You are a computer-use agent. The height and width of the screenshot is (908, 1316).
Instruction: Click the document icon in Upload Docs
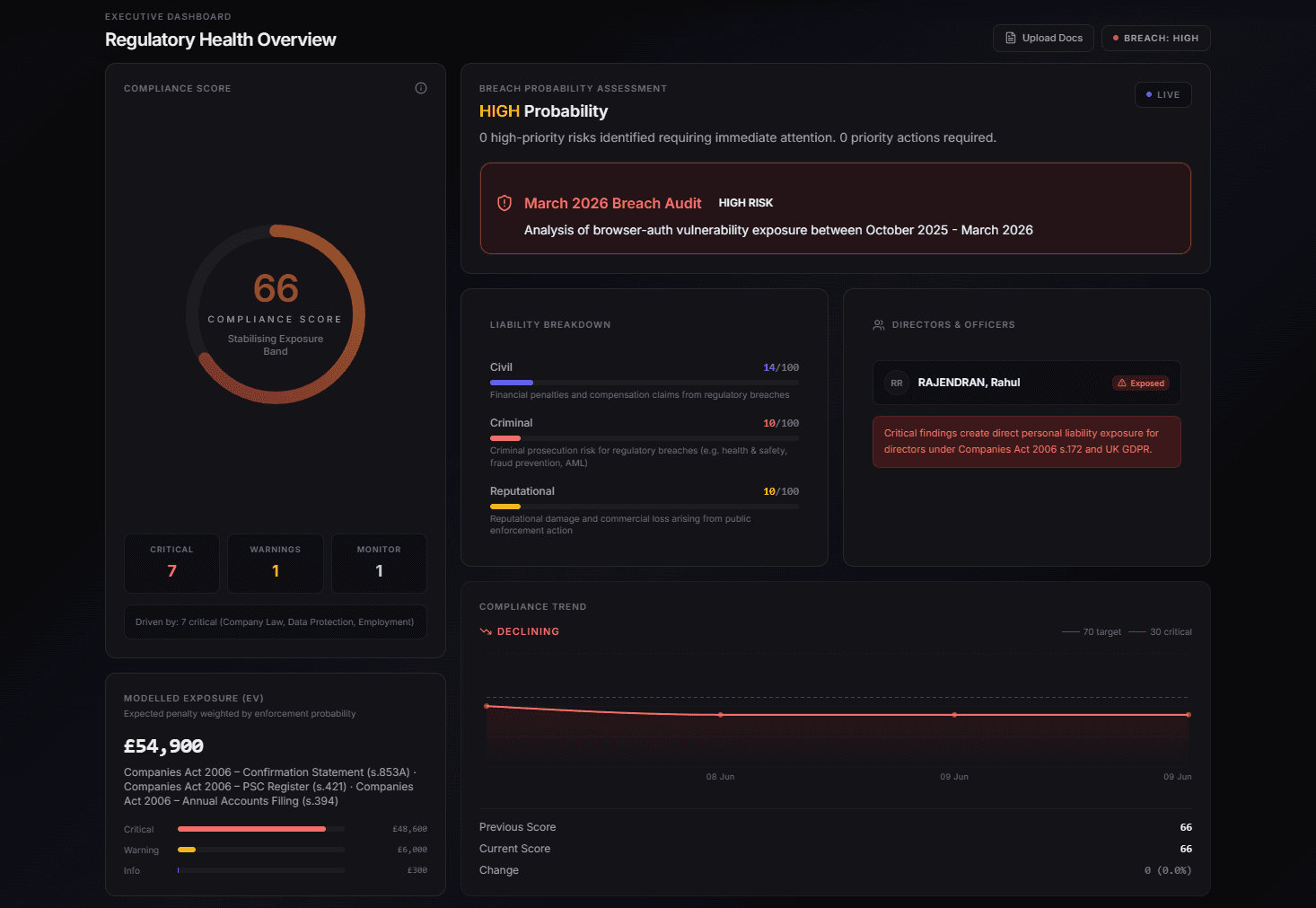[1011, 38]
